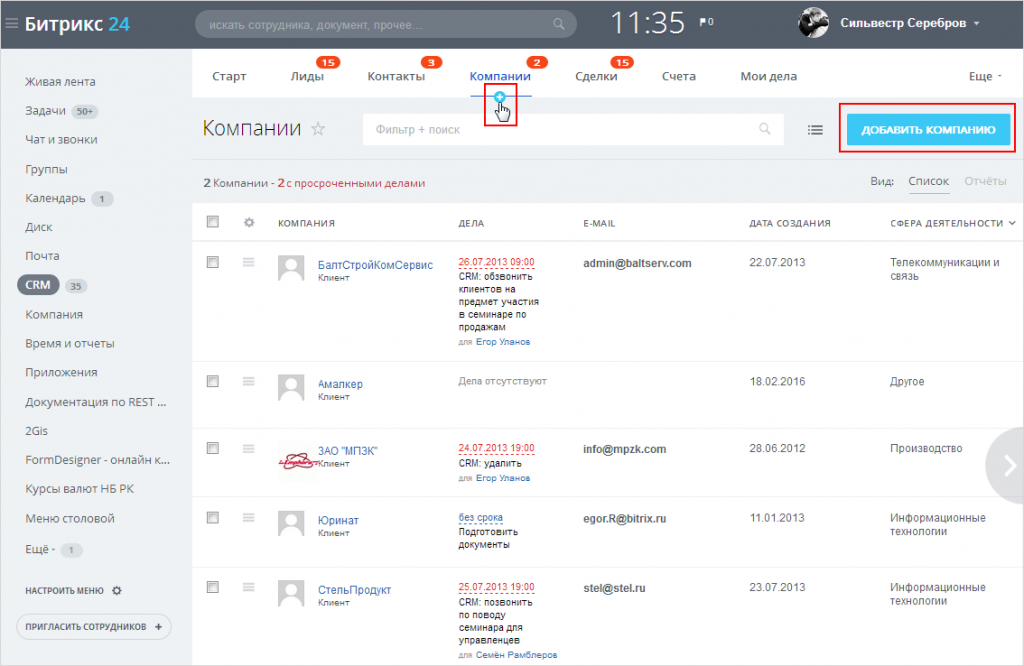Switch view to Отчёты
The width and height of the screenshot is (1024, 666).
click(x=985, y=181)
